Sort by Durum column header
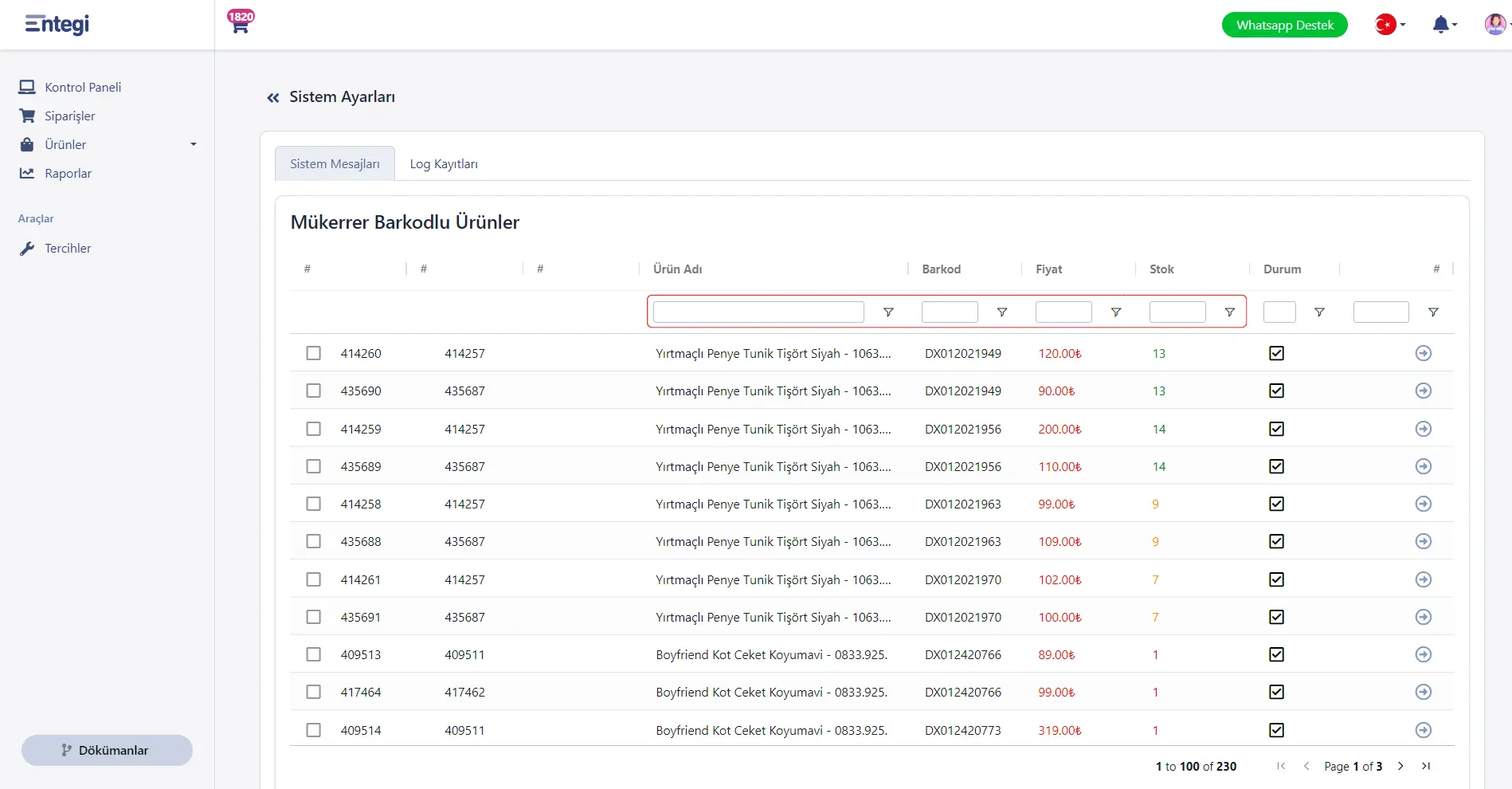The image size is (1512, 789). pyautogui.click(x=1282, y=269)
